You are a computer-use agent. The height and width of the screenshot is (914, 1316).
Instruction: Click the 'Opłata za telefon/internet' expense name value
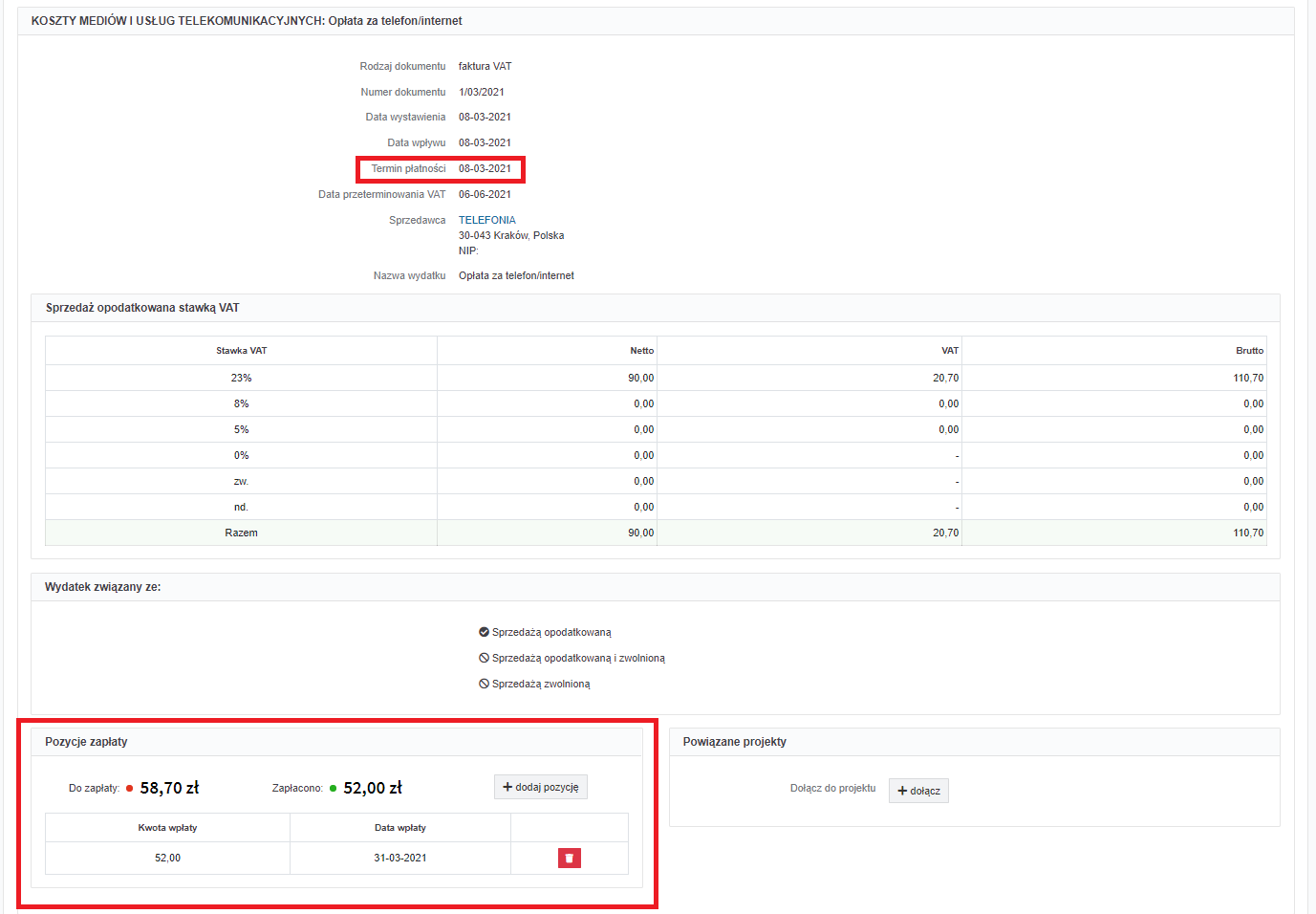coord(516,275)
